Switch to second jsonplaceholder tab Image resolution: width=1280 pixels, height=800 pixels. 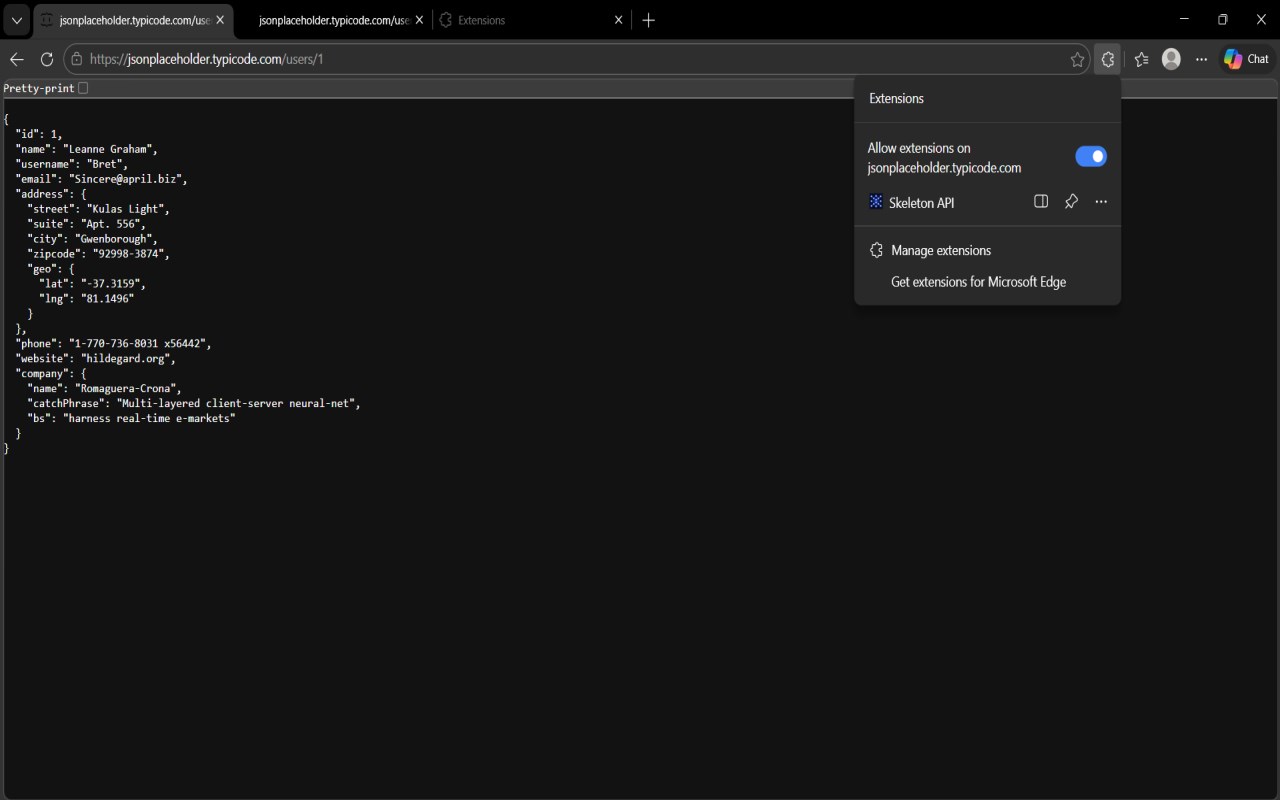pos(333,20)
